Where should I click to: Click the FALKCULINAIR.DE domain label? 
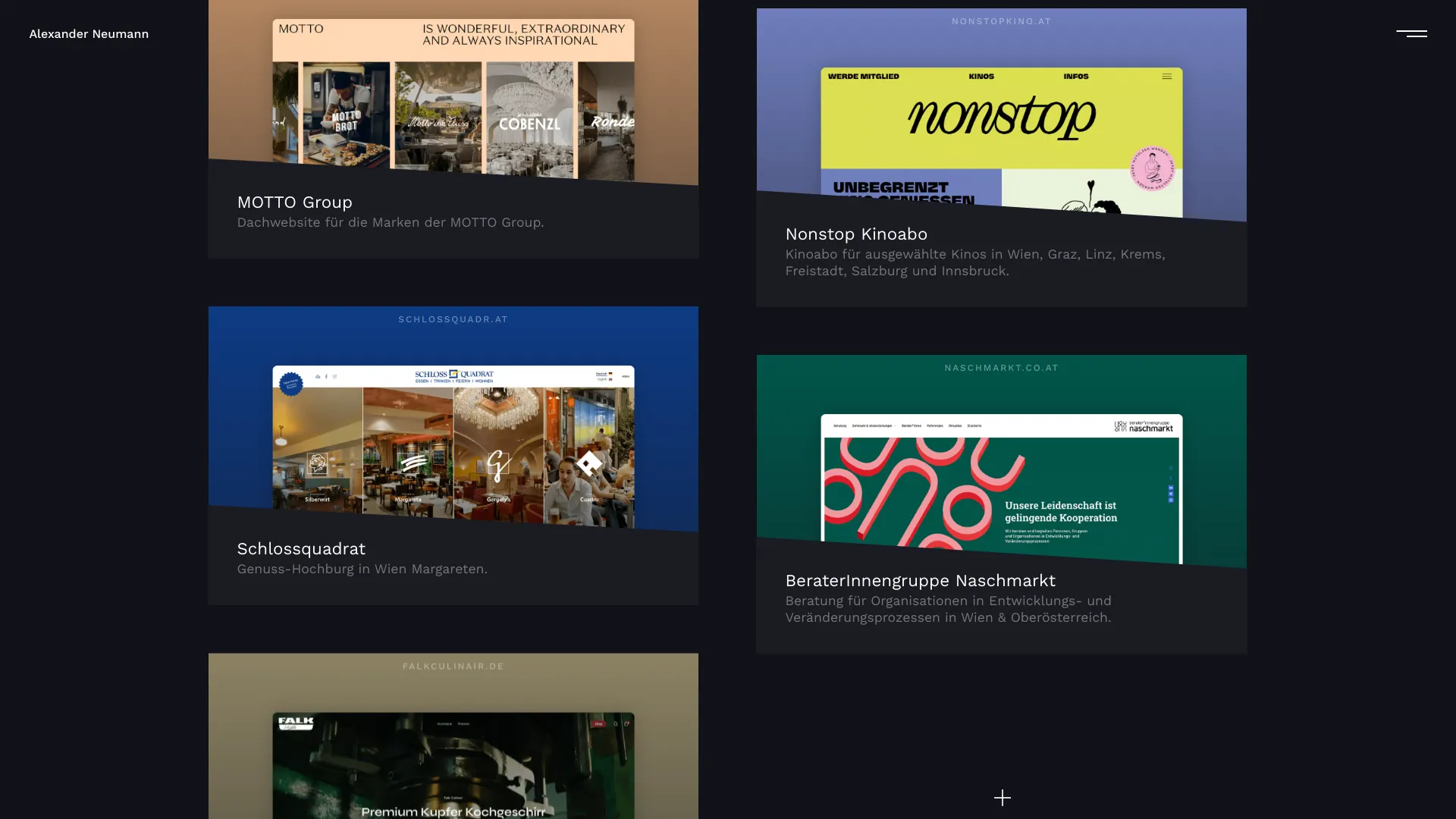coord(453,667)
